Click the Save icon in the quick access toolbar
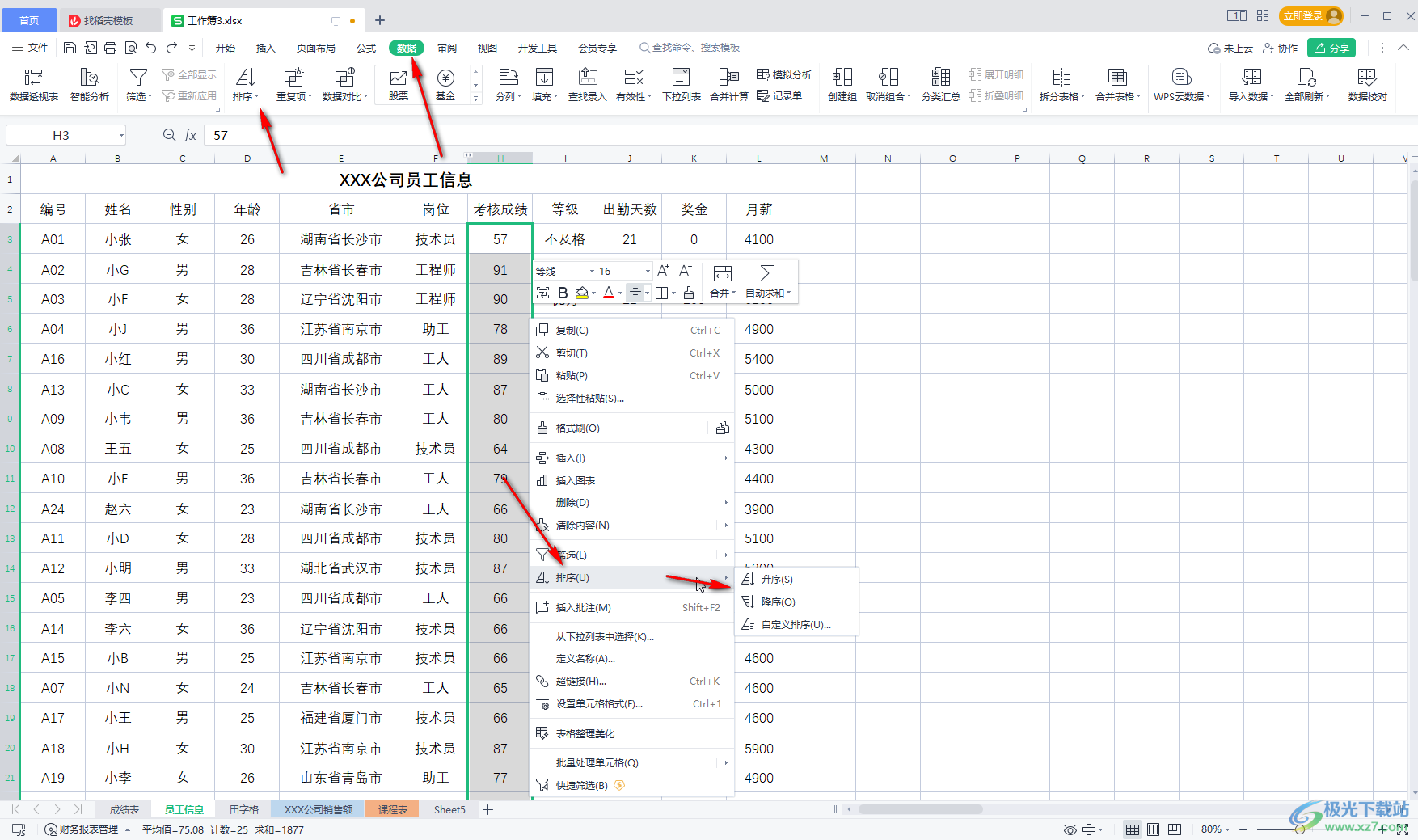 point(70,48)
